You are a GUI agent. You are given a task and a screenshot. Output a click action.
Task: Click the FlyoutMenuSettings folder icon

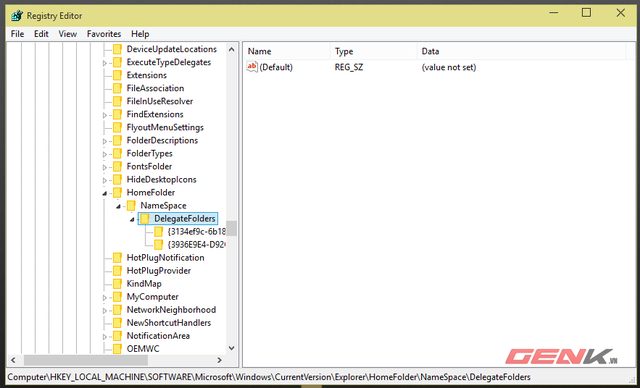(x=118, y=128)
